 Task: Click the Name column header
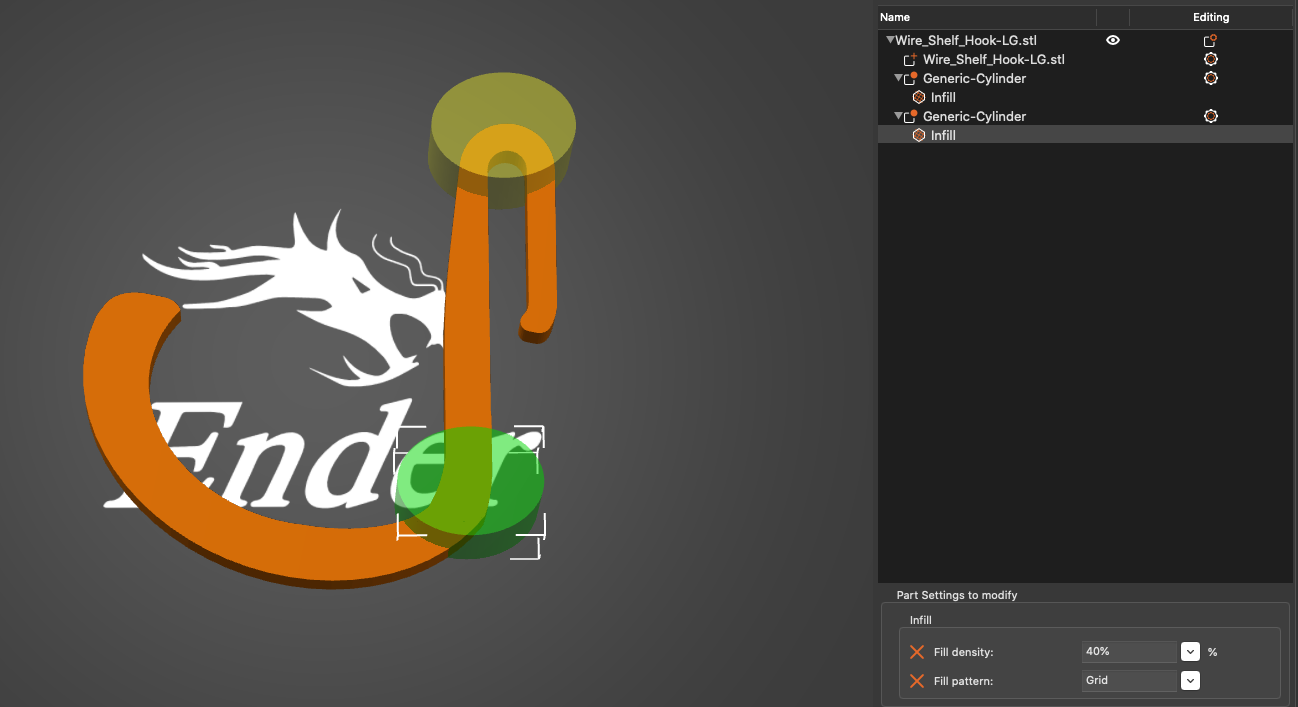click(895, 17)
